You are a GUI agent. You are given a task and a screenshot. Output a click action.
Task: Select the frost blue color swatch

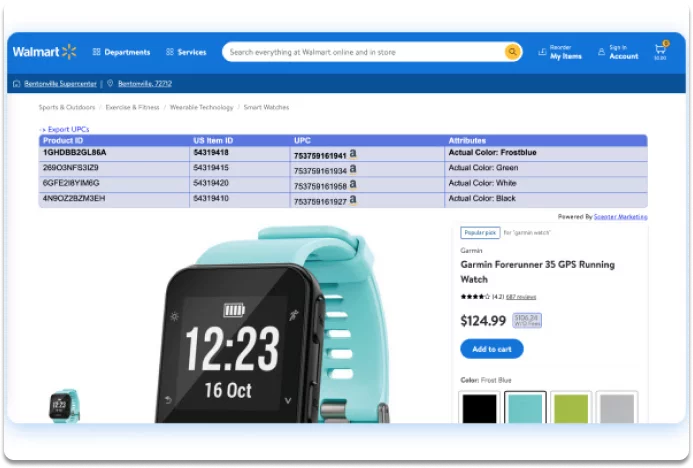tap(525, 407)
